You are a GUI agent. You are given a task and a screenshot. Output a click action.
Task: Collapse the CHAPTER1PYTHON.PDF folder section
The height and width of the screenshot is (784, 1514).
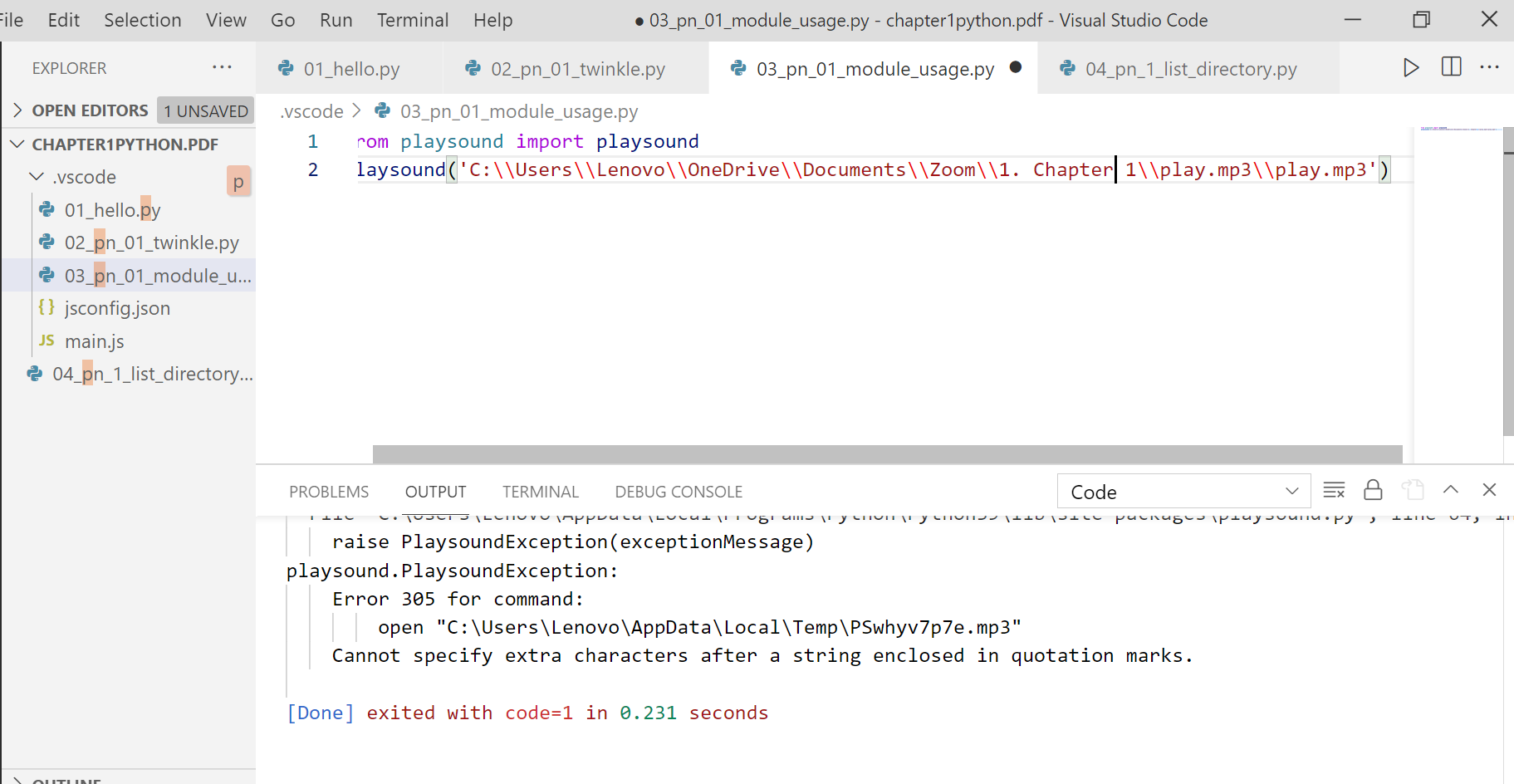[x=17, y=145]
